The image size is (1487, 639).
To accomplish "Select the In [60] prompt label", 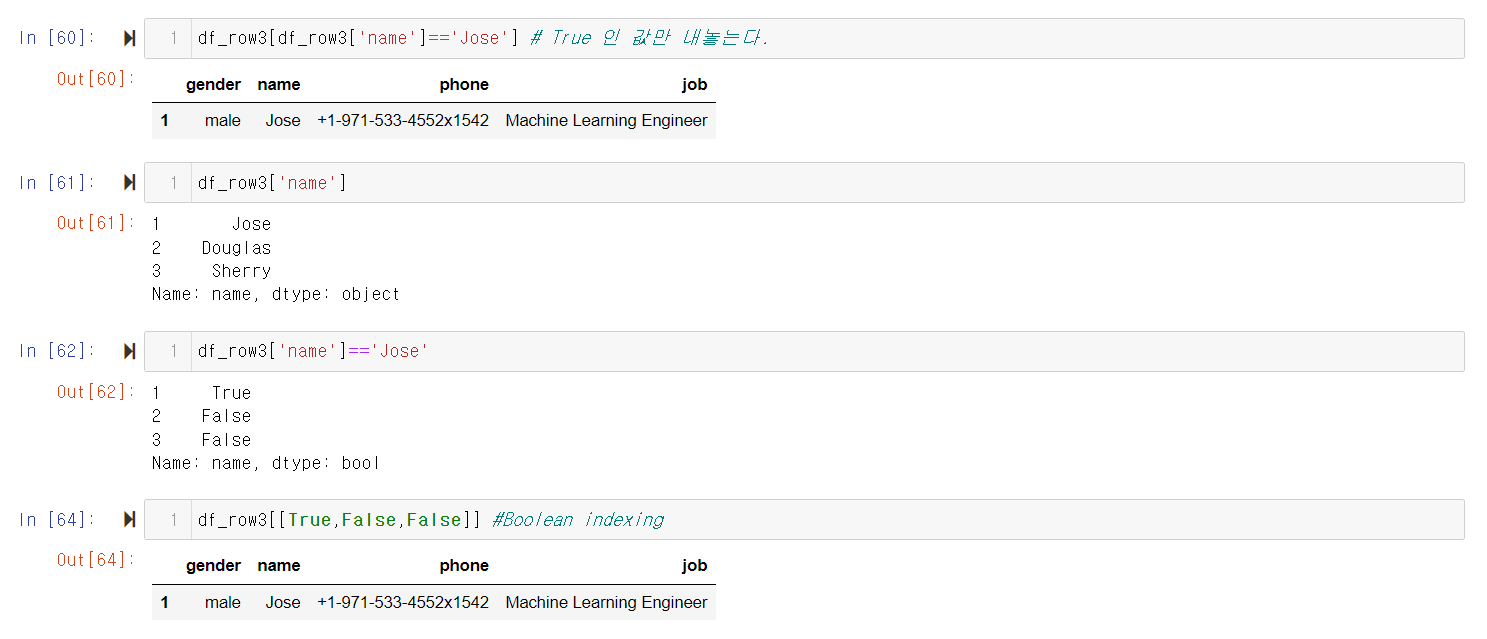I will point(57,38).
